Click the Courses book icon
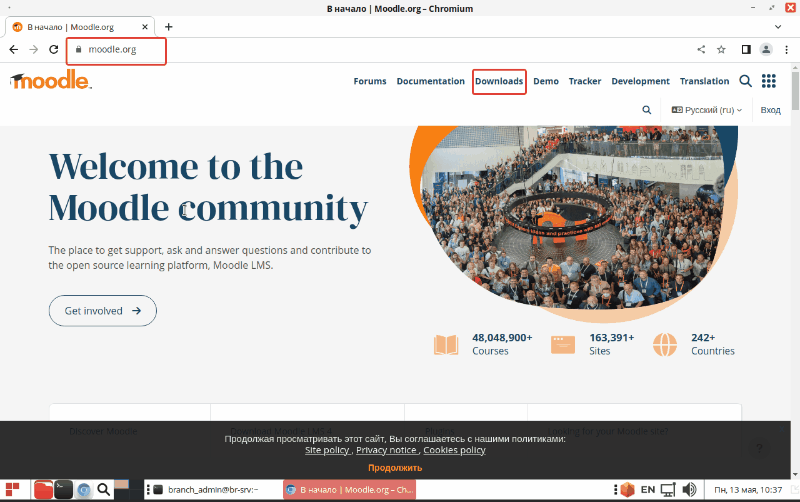800x502 pixels. click(446, 344)
